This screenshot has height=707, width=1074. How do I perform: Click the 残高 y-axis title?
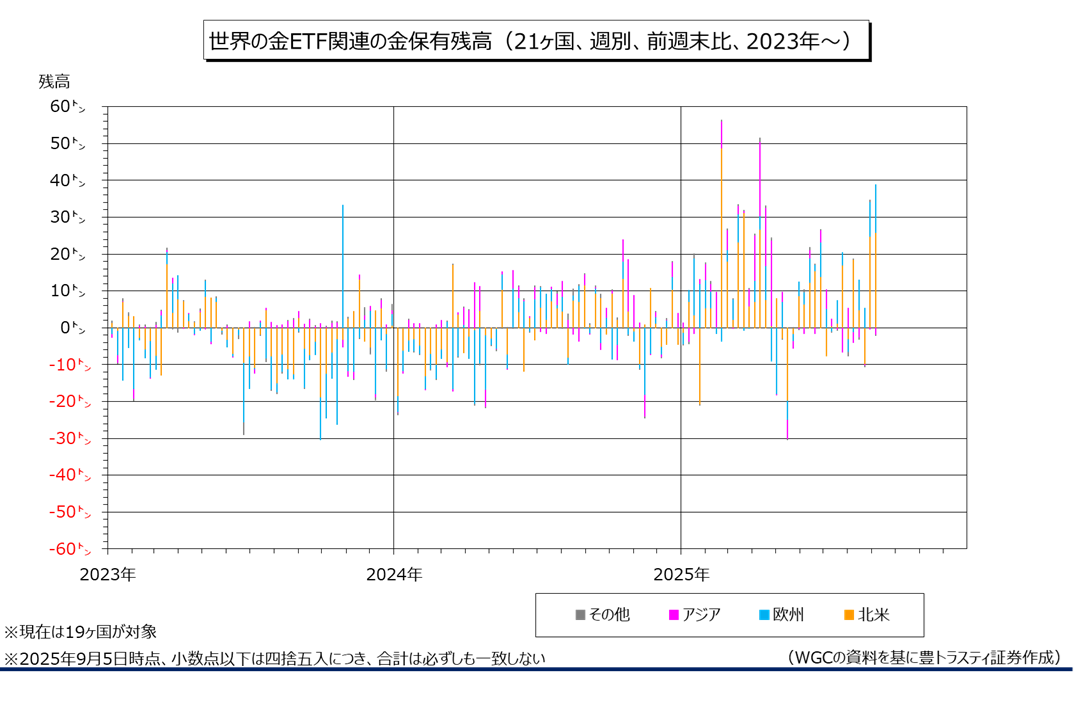click(54, 82)
